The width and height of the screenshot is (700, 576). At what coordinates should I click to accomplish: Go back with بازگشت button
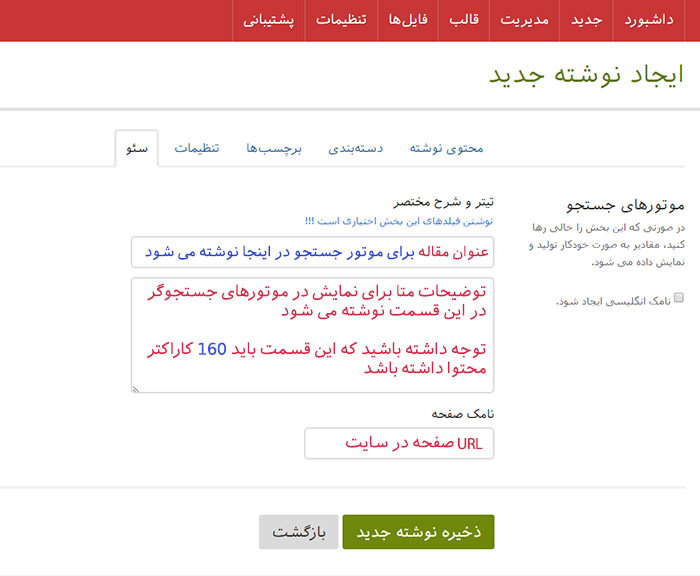299,532
